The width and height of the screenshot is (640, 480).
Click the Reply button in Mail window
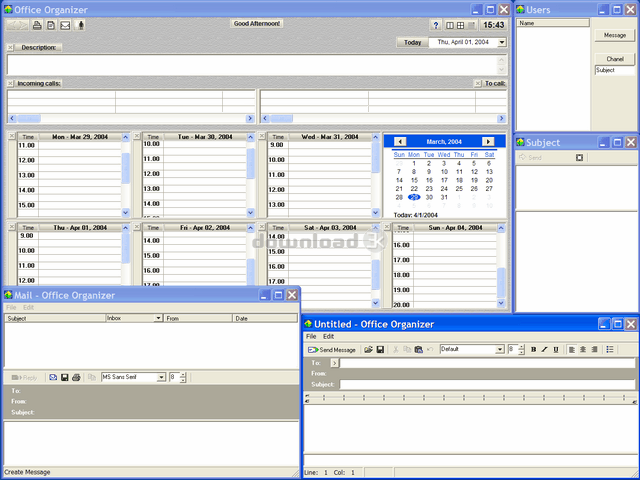pyautogui.click(x=24, y=378)
